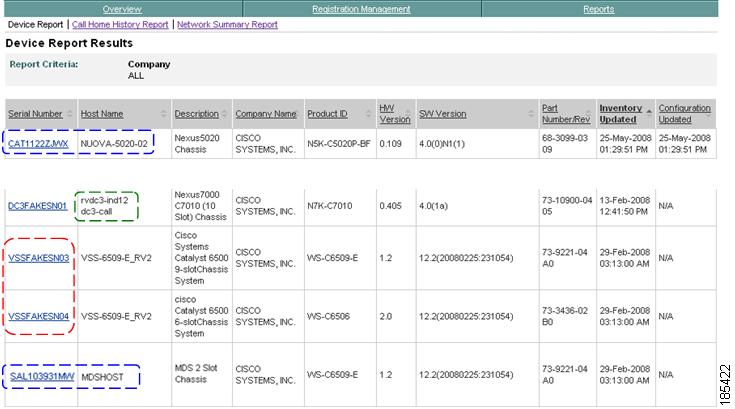Select the Catalyst 6500 6-slot Chassis description

pyautogui.click(x=201, y=317)
